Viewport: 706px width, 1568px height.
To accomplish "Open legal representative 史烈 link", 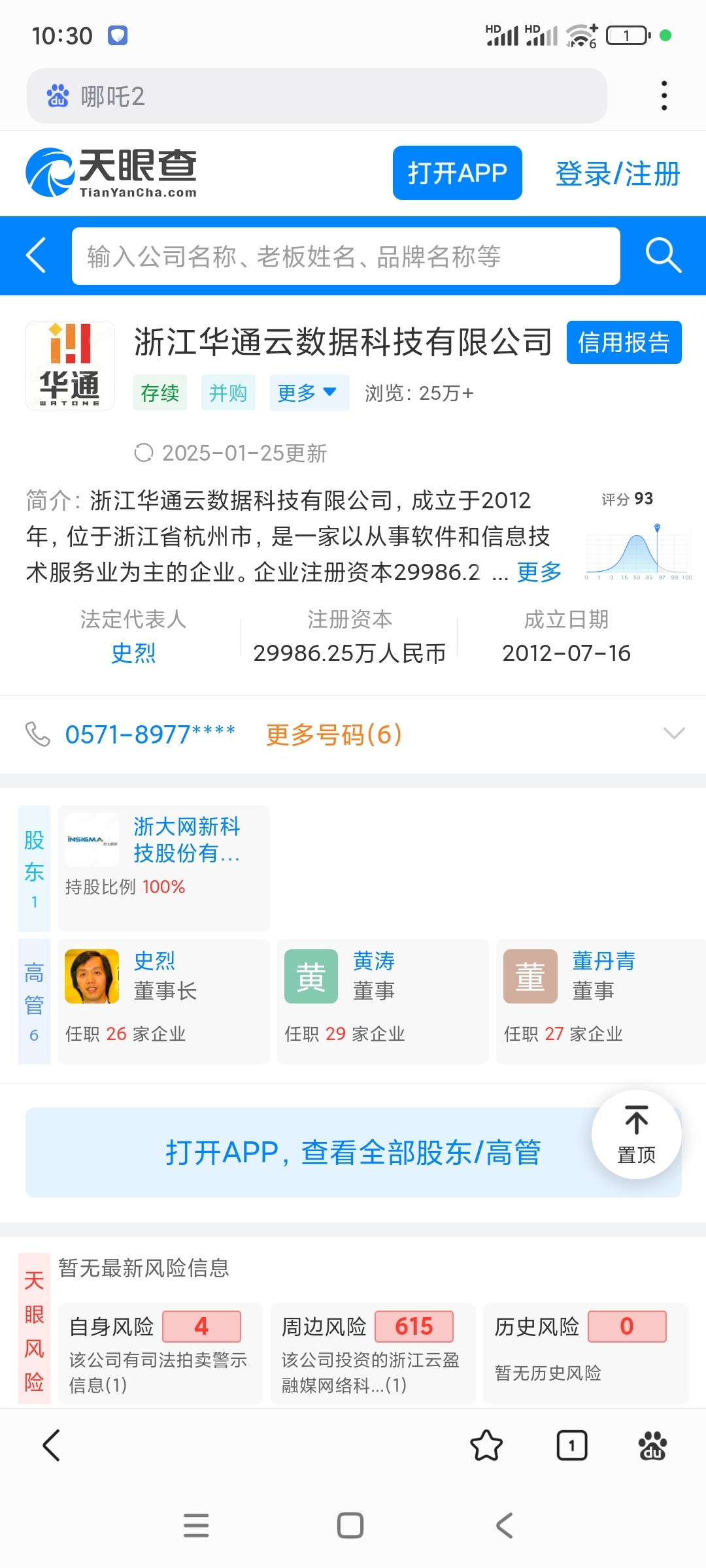I will [133, 653].
